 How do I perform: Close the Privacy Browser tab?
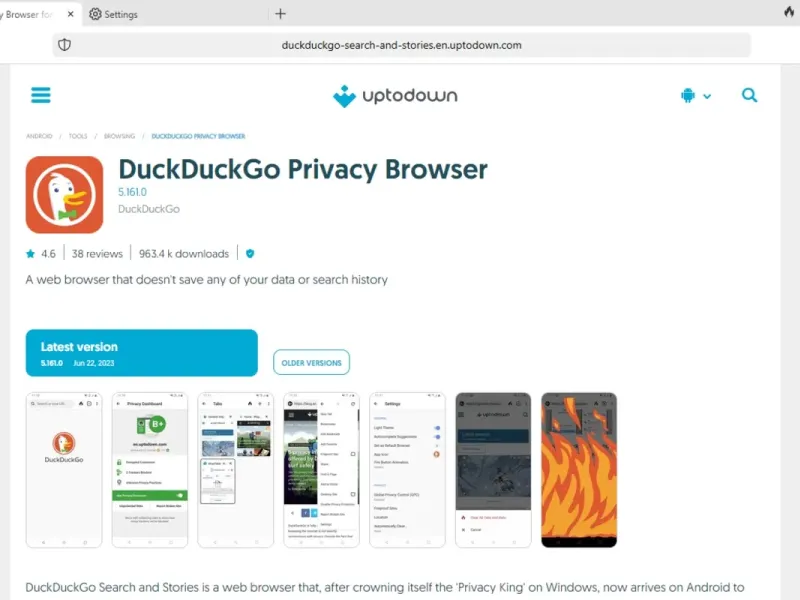[x=70, y=14]
